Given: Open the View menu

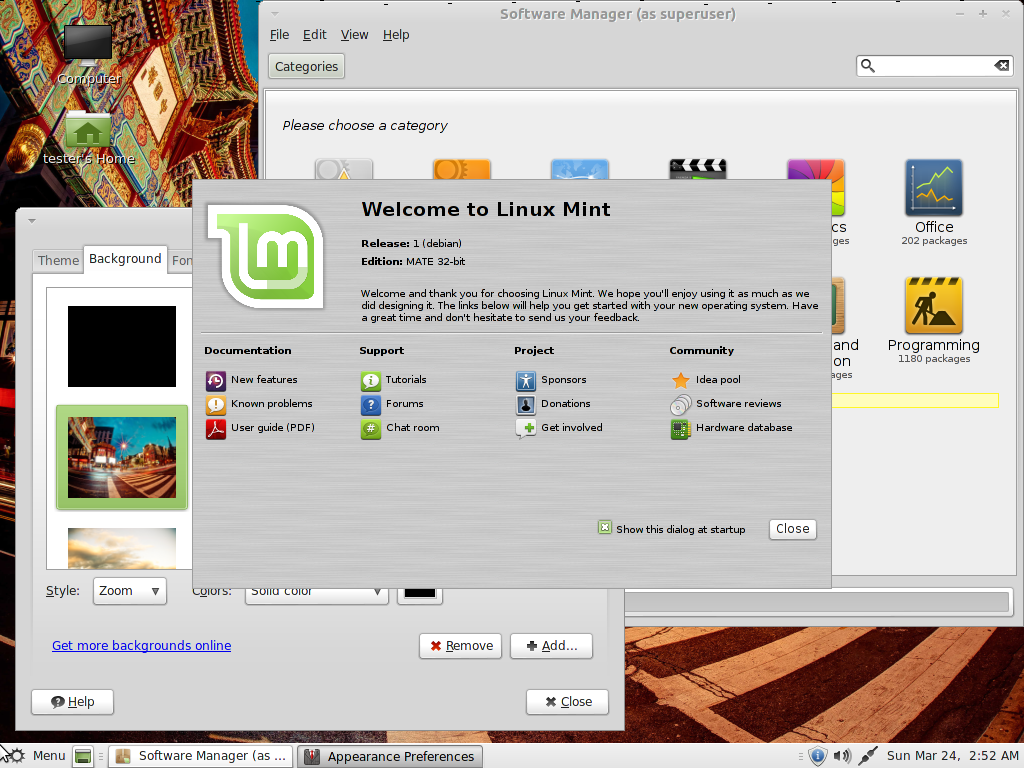Looking at the screenshot, I should pos(354,35).
